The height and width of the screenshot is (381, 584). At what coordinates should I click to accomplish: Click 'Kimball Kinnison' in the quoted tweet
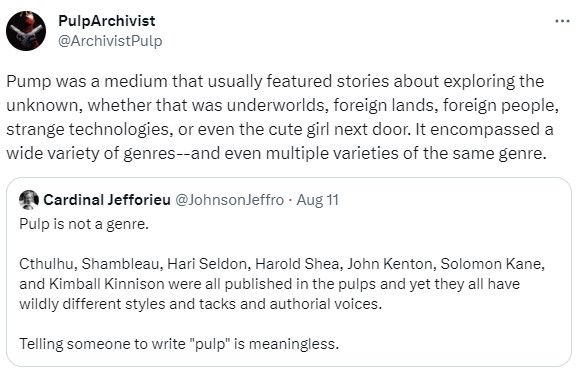pyautogui.click(x=106, y=284)
